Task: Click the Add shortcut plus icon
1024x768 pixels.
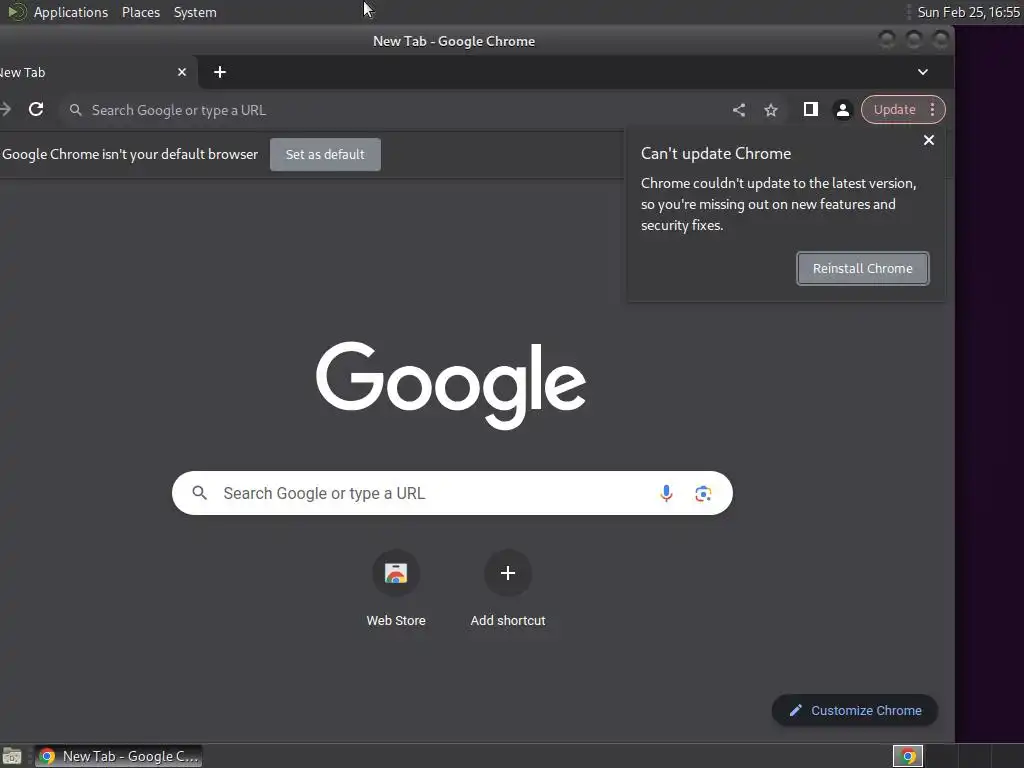Action: [507, 573]
